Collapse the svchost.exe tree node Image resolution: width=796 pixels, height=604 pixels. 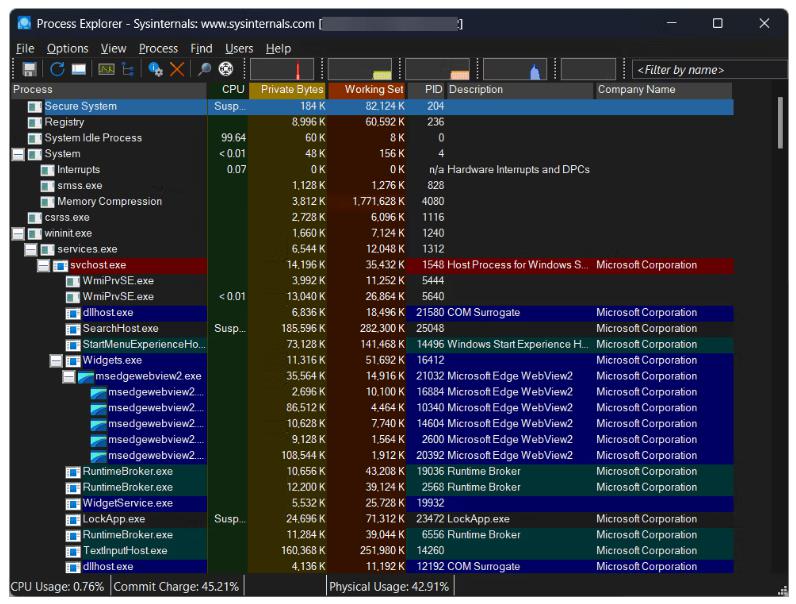pyautogui.click(x=43, y=265)
